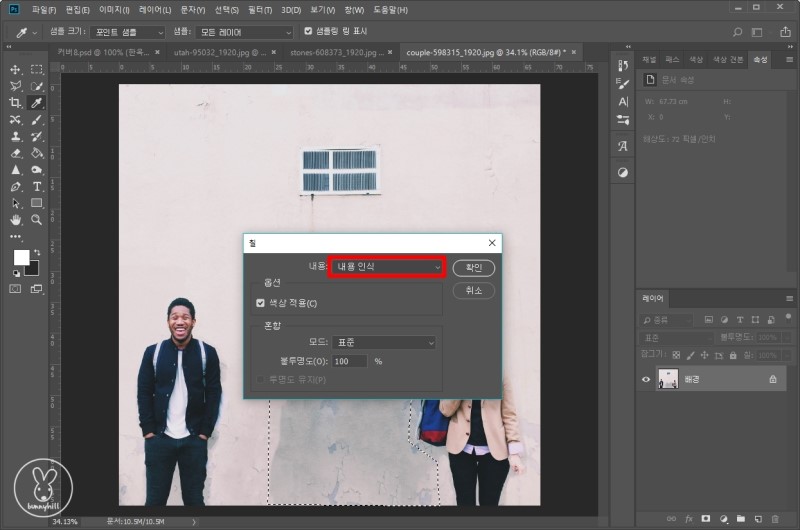Open the 내용 인식 contents dropdown
The height and width of the screenshot is (530, 800).
coord(387,267)
